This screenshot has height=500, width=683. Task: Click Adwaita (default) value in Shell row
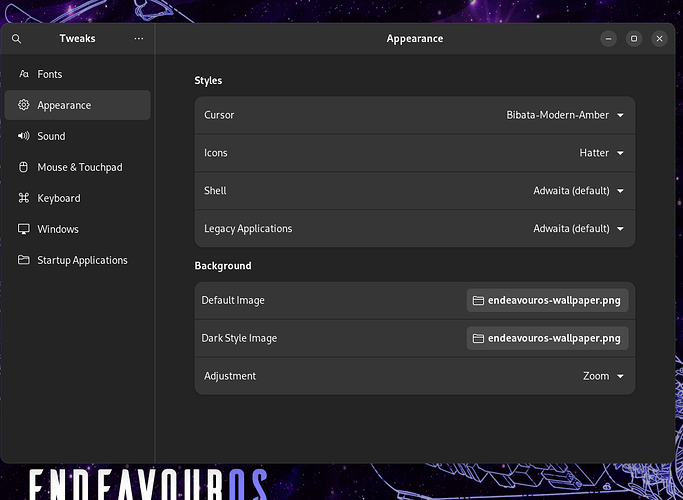click(571, 191)
